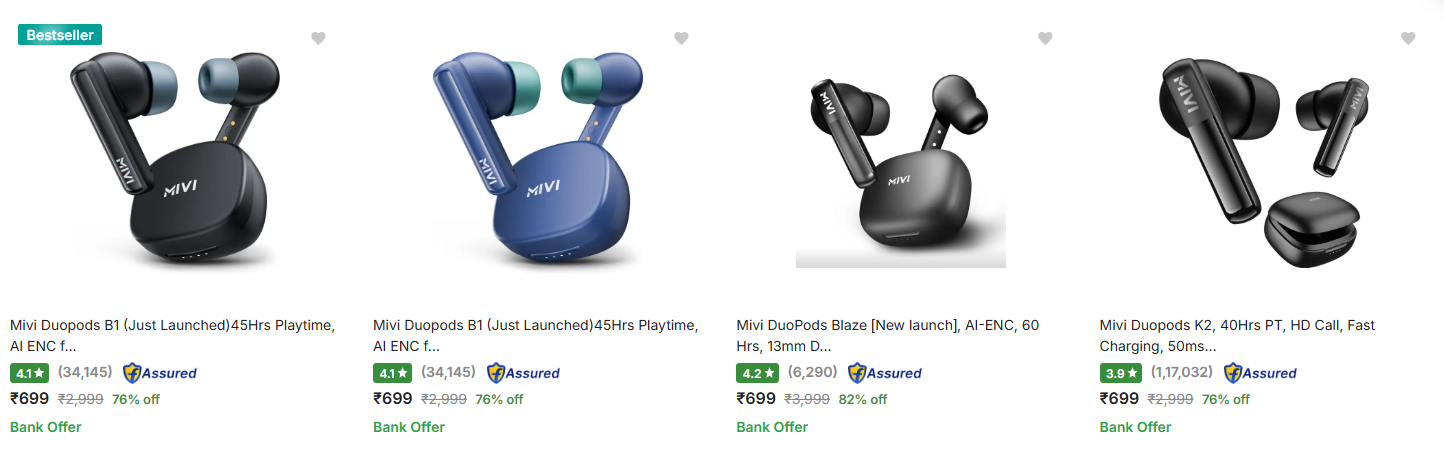
Task: Toggle wishlist heart for blue Duopods B1
Action: coord(681,38)
